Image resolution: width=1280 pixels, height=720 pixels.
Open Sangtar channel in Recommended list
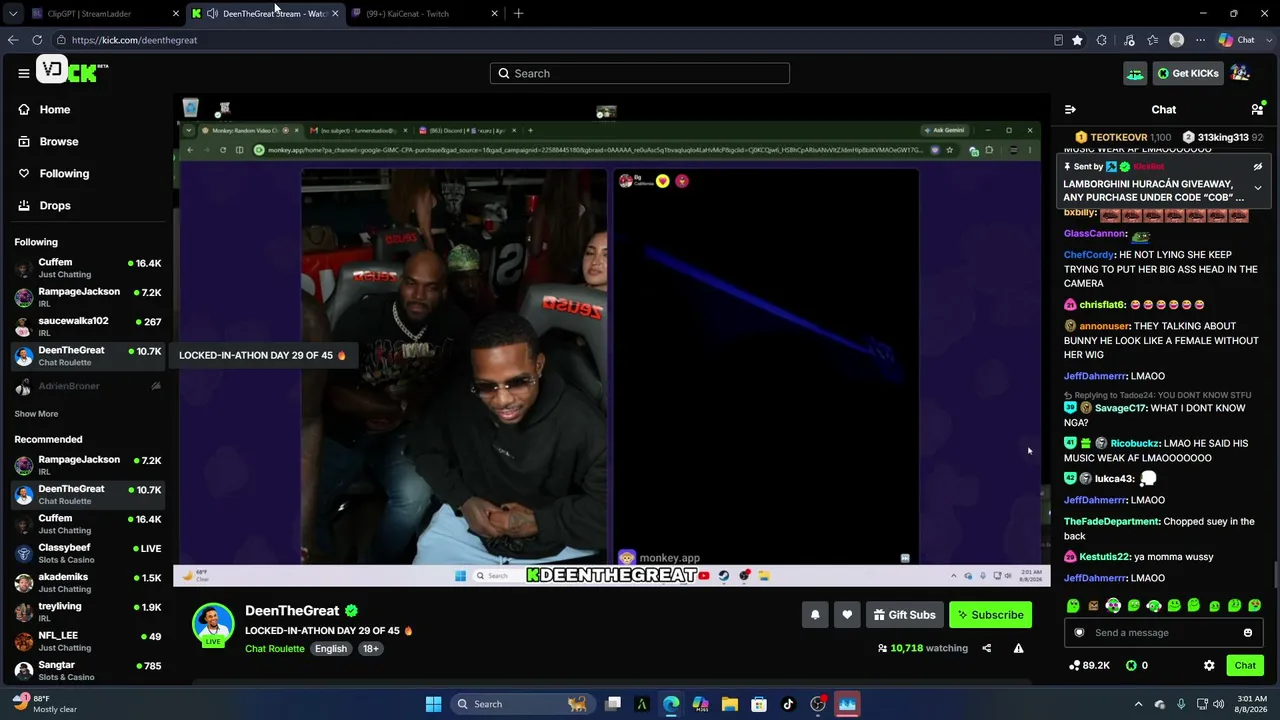tap(88, 670)
